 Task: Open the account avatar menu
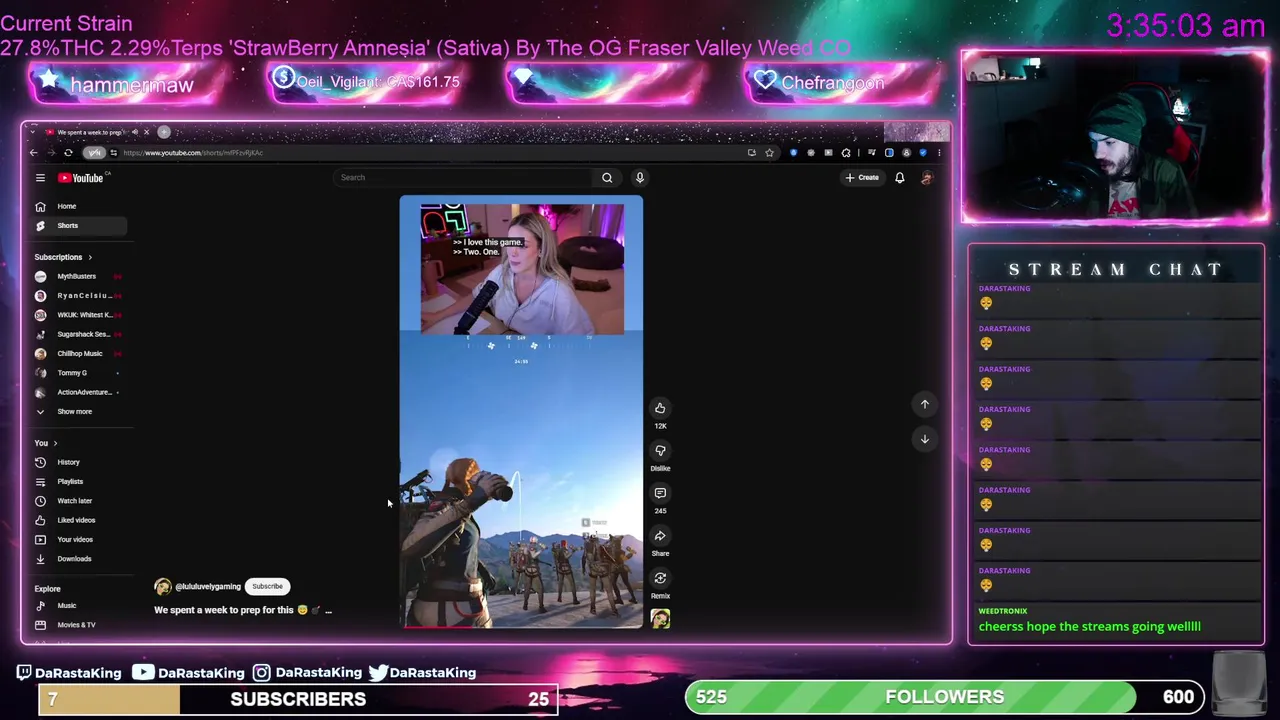(926, 178)
